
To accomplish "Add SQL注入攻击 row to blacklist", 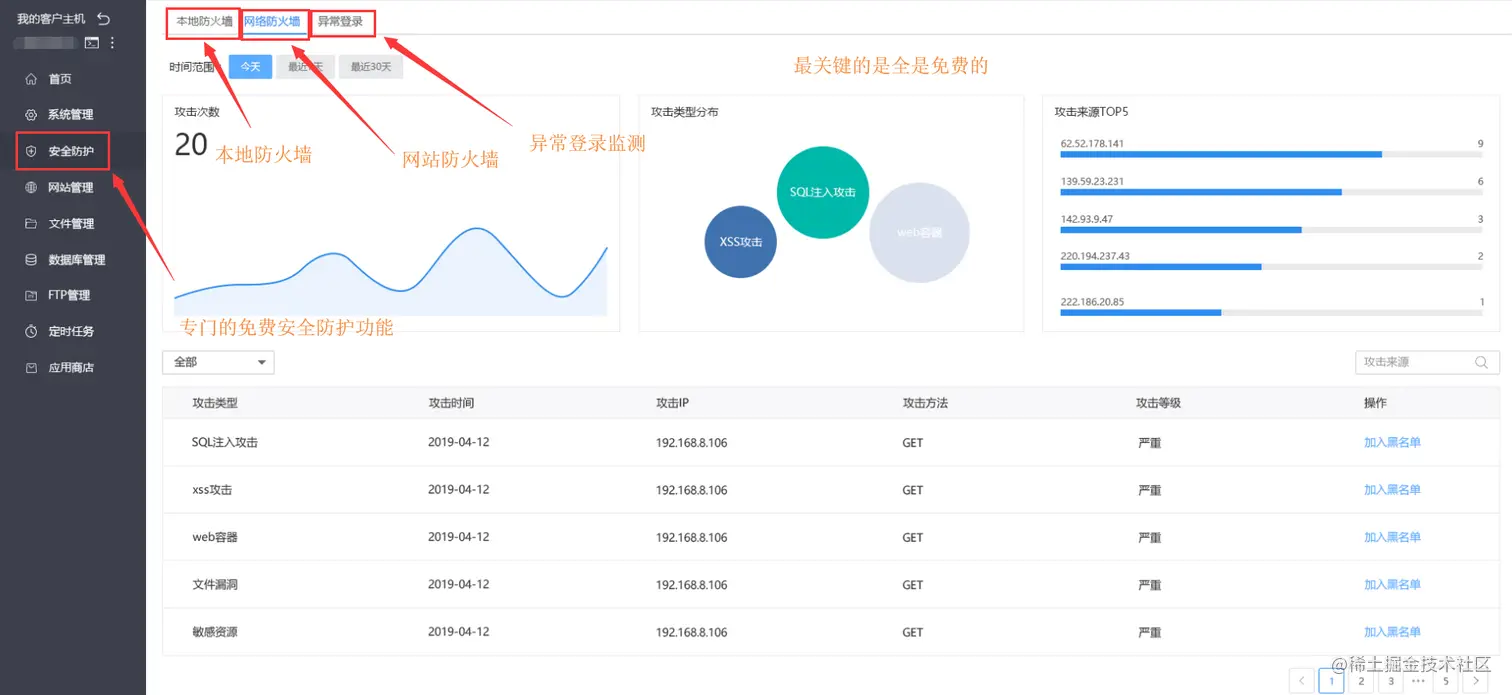I will click(1392, 442).
